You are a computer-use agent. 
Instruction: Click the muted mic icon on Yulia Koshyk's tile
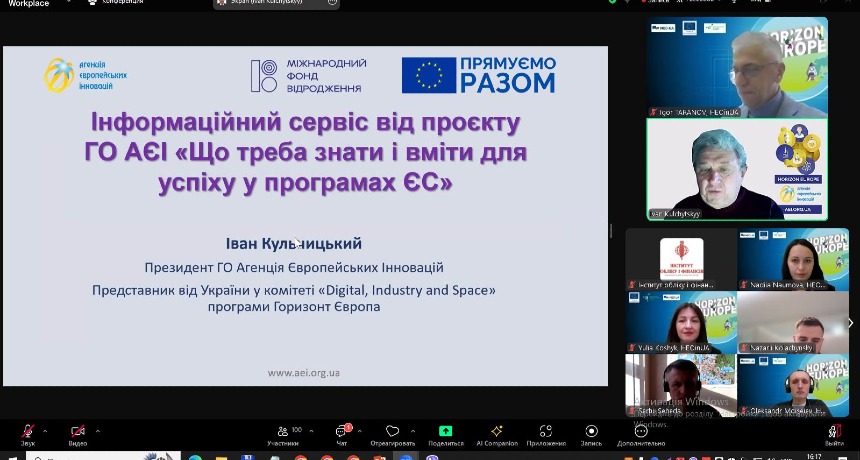click(632, 348)
